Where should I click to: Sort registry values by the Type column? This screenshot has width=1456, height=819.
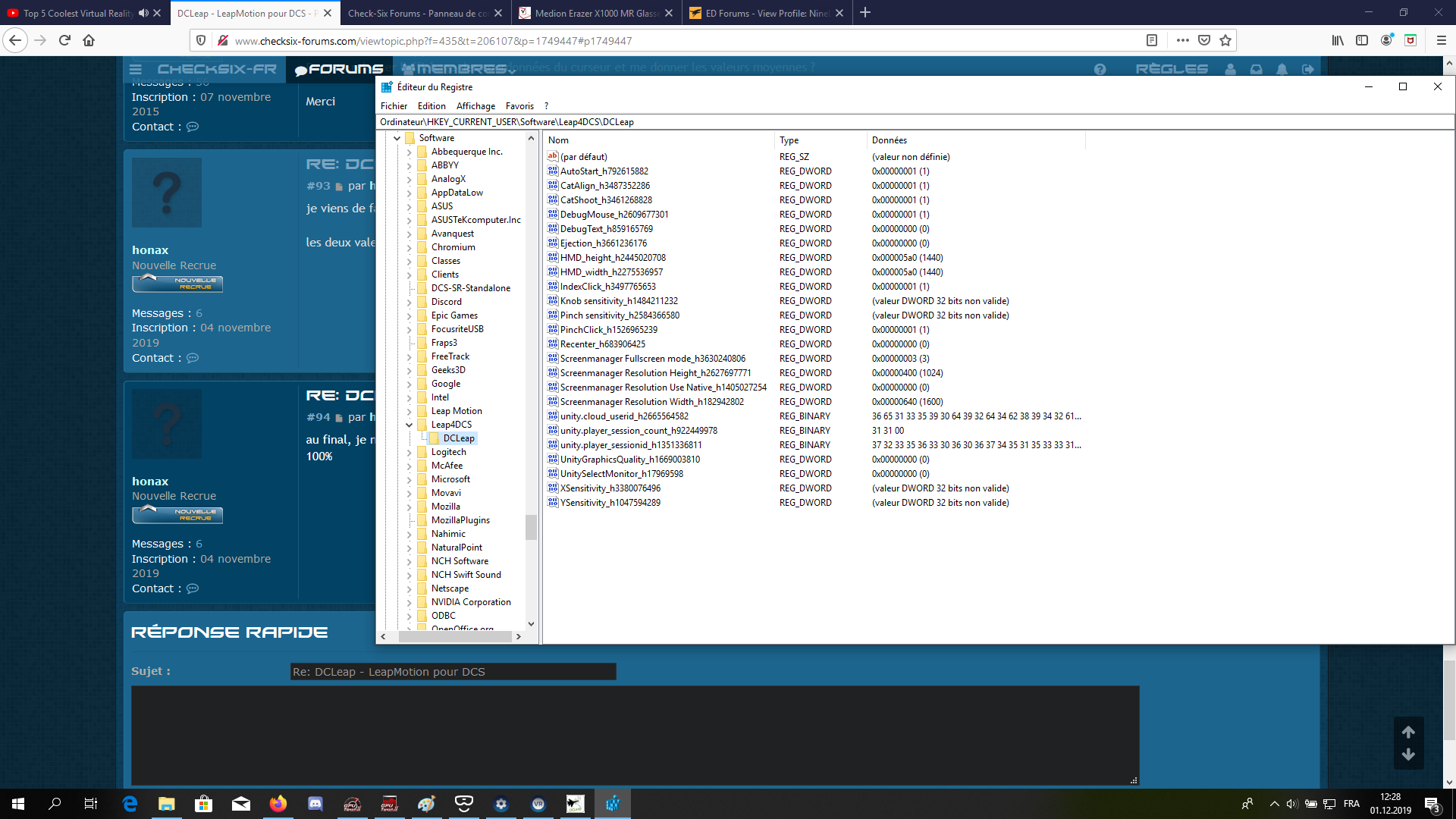click(821, 140)
